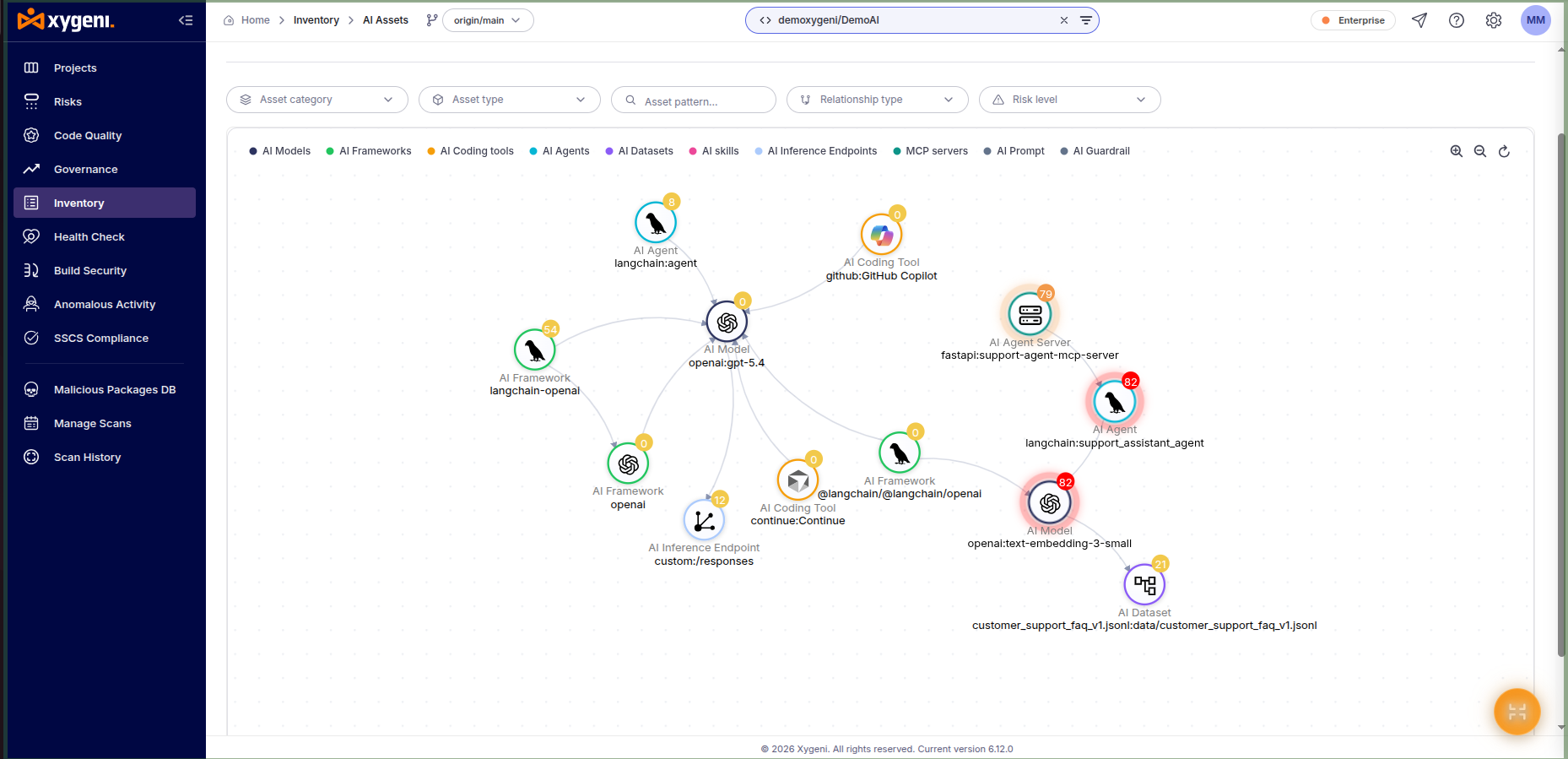
Task: Select the custom:/responses endpoint node
Action: [704, 520]
